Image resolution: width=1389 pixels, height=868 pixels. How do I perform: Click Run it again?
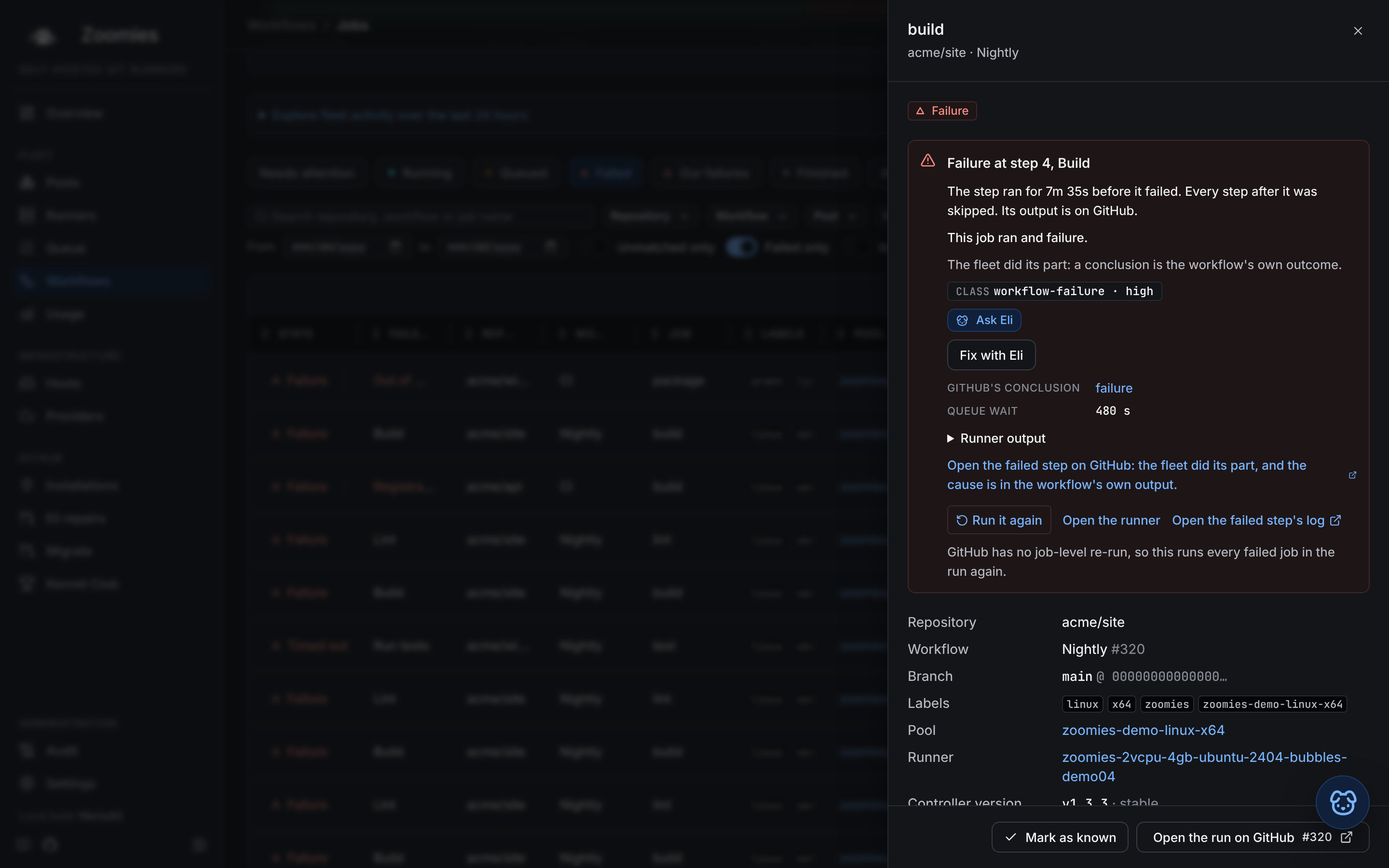click(x=999, y=520)
